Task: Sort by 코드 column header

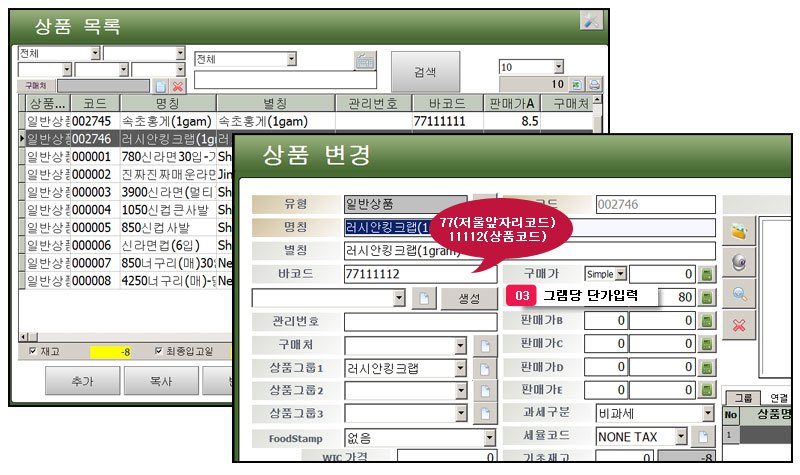Action: tap(95, 104)
